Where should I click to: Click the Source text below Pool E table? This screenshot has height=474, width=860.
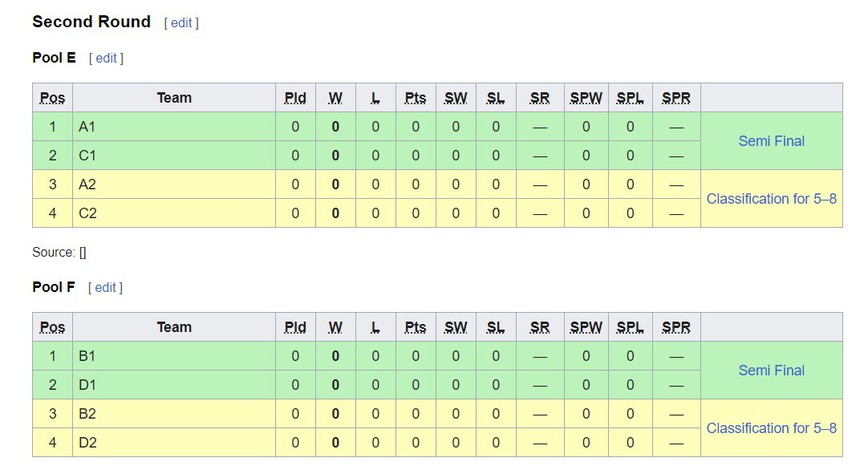[x=59, y=253]
